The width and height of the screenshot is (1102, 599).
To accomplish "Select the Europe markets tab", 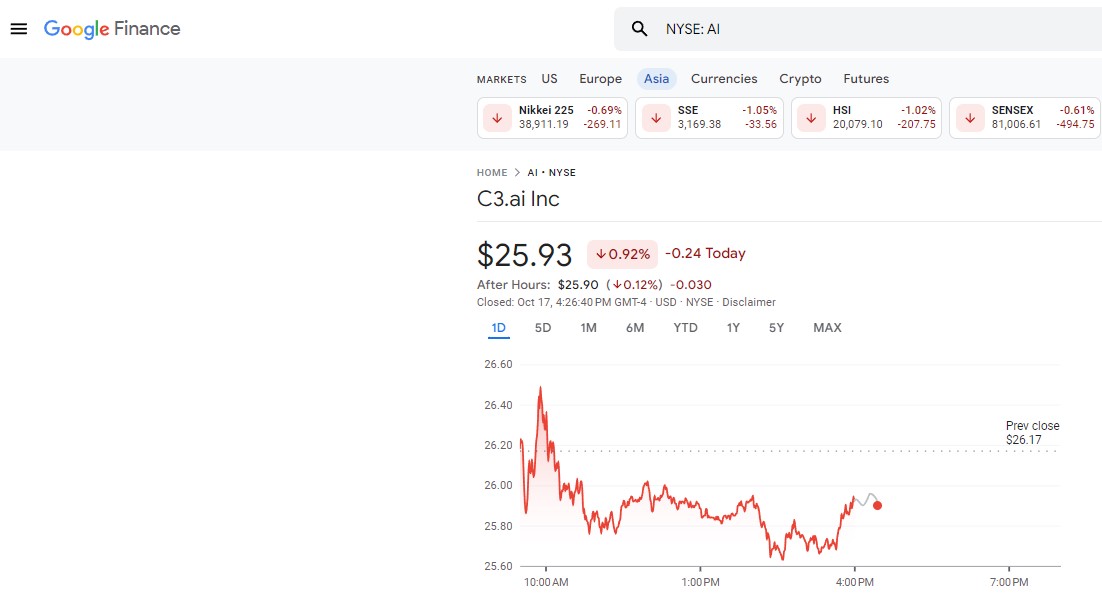I will pyautogui.click(x=600, y=79).
